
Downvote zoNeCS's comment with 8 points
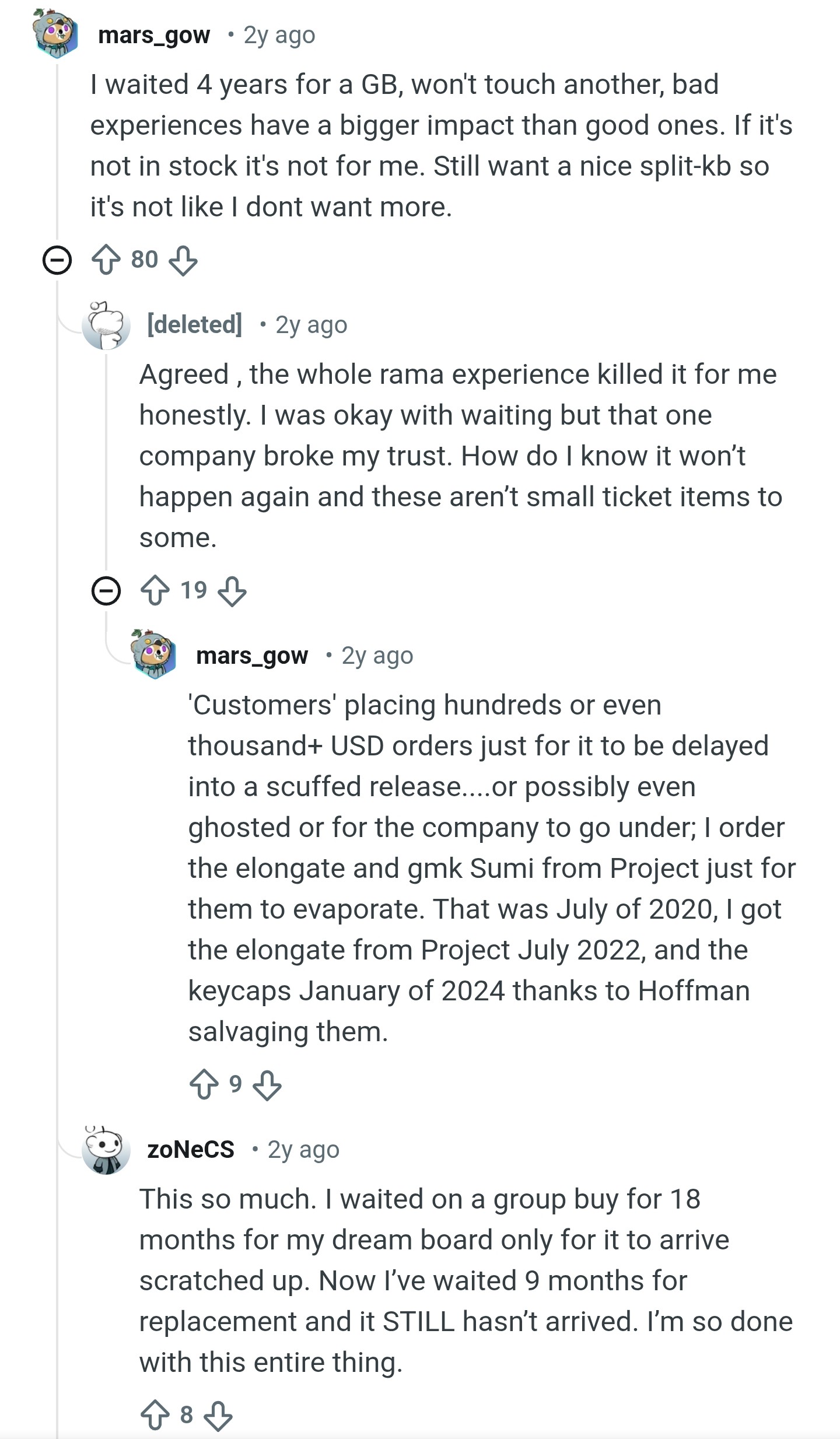pos(218,1415)
